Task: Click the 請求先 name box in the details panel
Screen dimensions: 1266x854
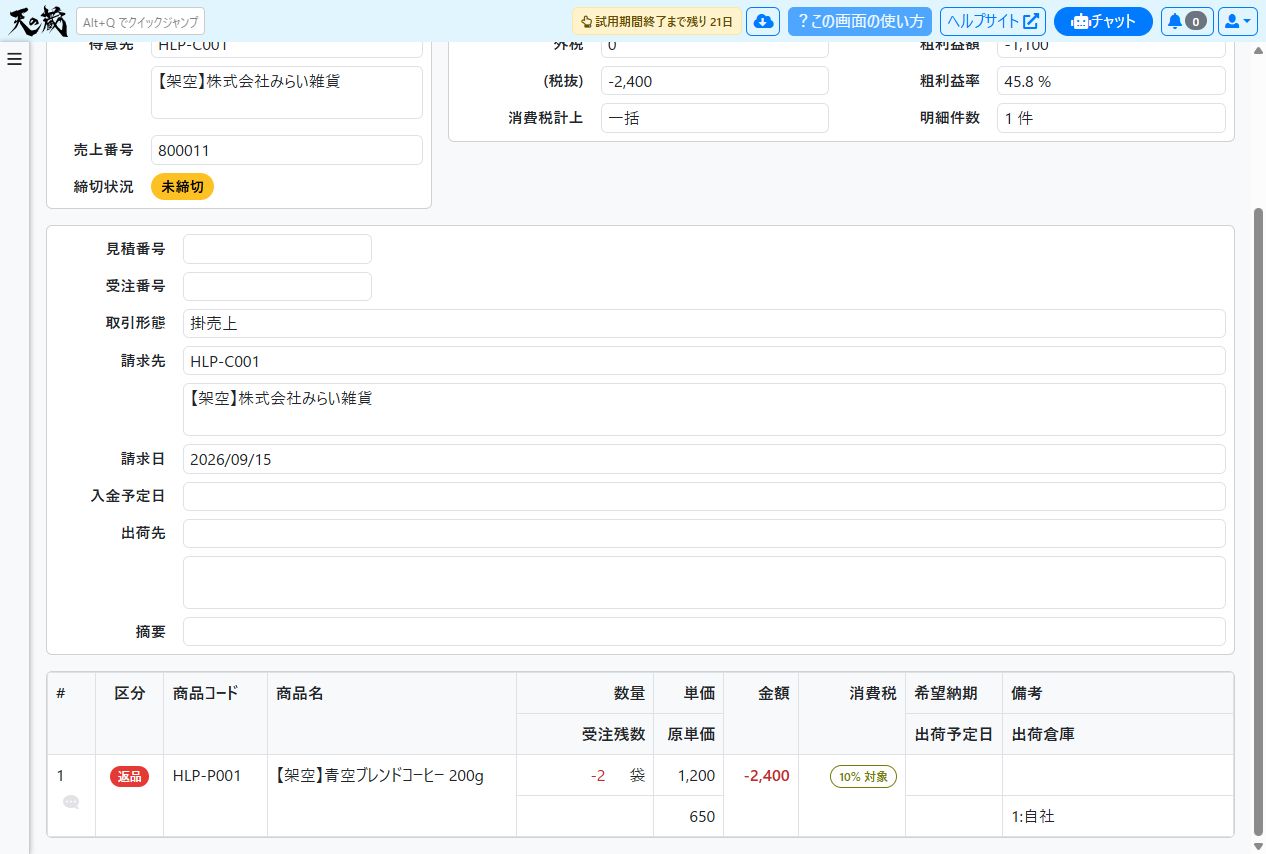Action: pyautogui.click(x=704, y=409)
